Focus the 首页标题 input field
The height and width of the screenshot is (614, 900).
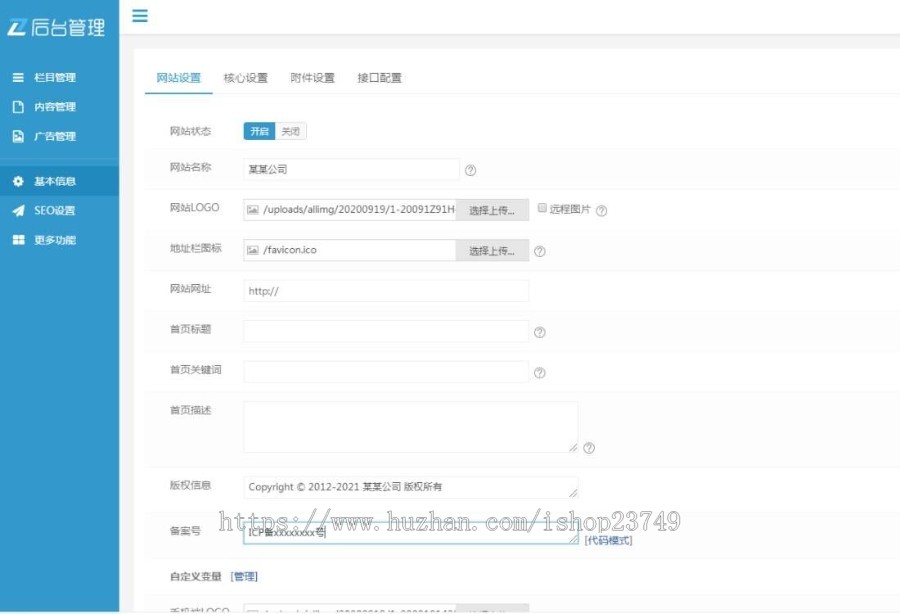[x=386, y=332]
